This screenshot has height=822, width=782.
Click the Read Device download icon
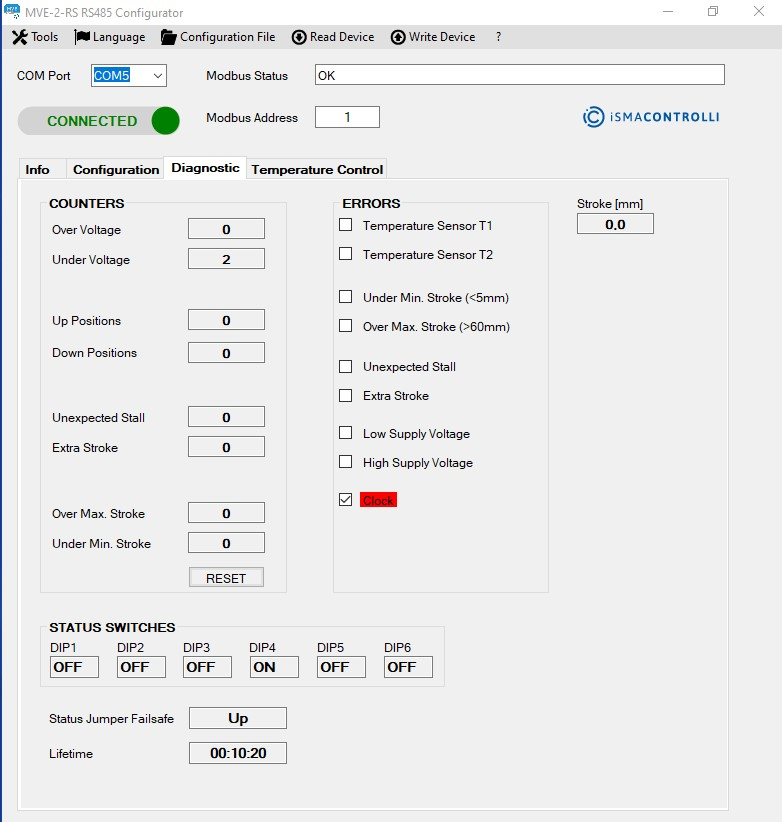pos(299,37)
